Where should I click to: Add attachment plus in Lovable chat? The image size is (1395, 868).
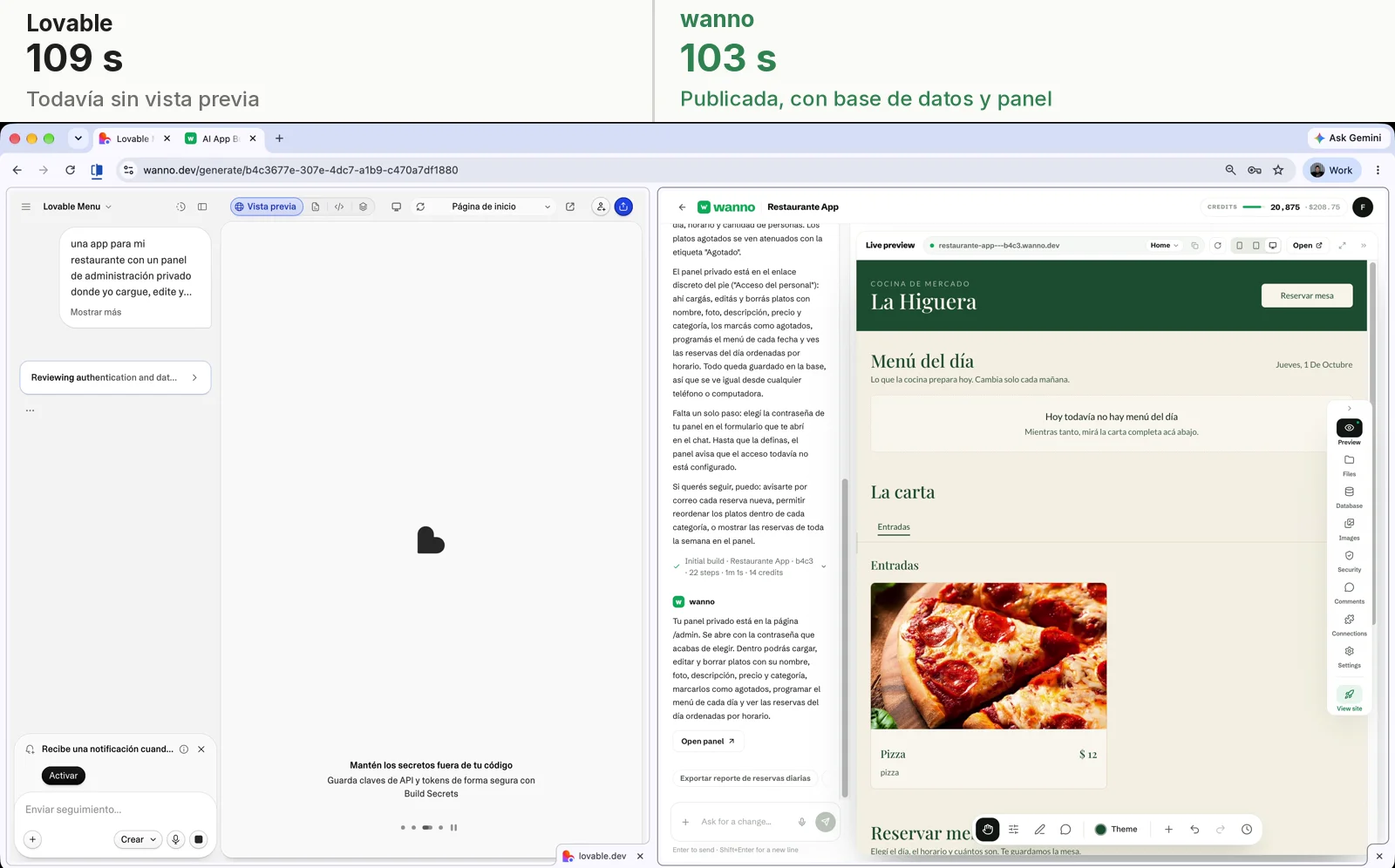32,839
